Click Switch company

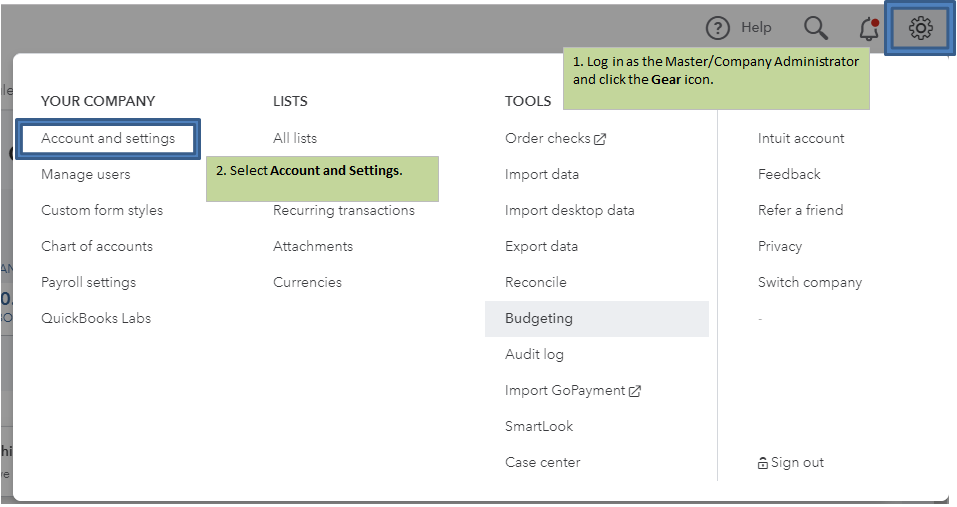[x=810, y=282]
